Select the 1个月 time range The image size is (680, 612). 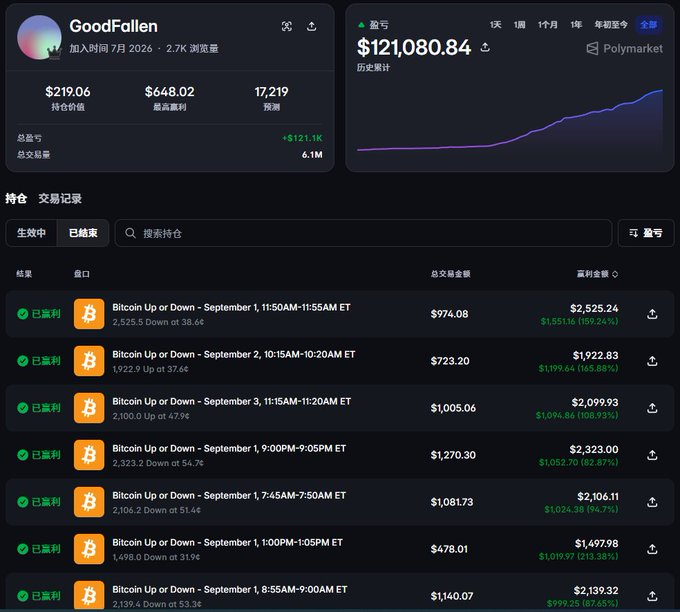coord(548,25)
